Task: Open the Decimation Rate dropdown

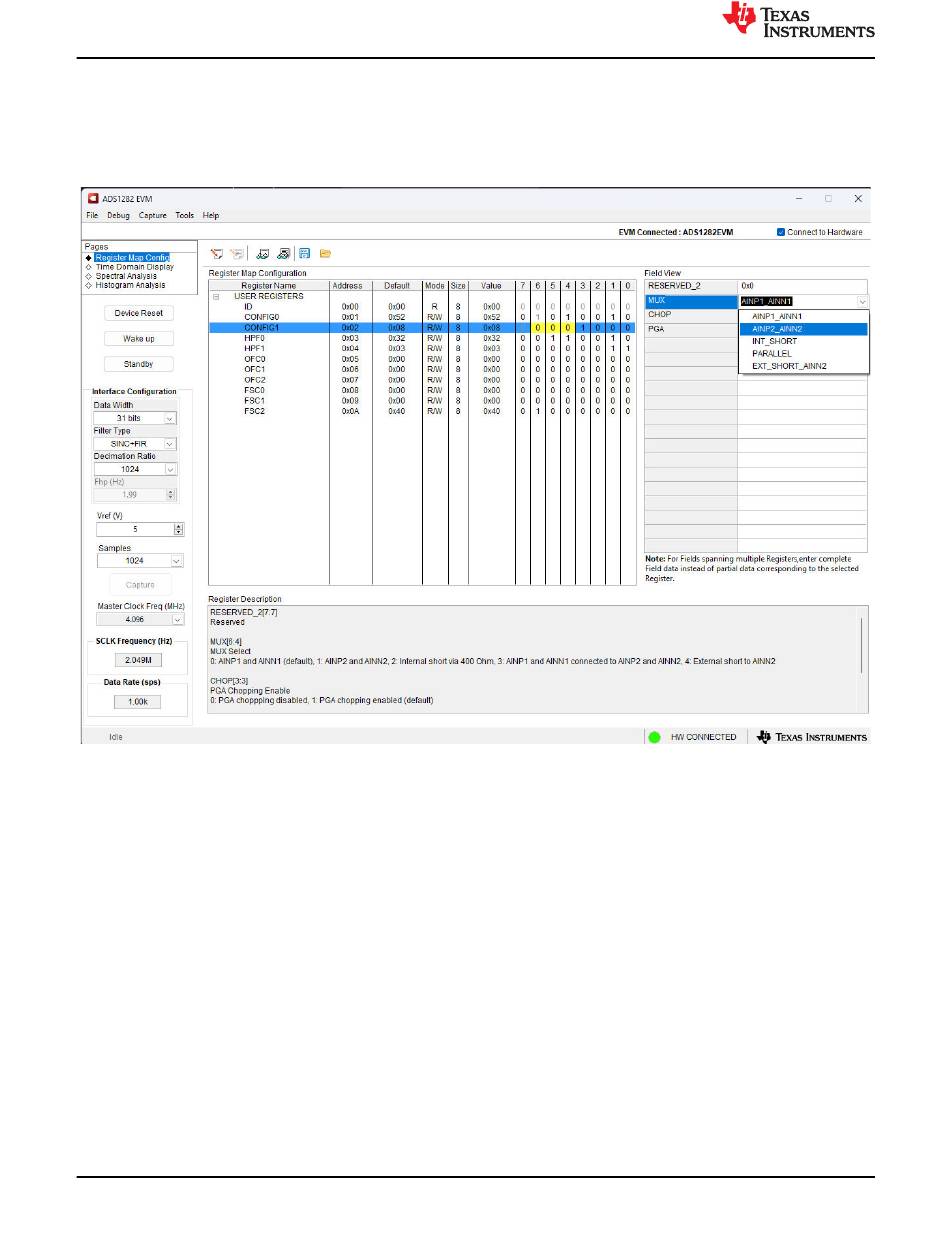Action: 135,469
